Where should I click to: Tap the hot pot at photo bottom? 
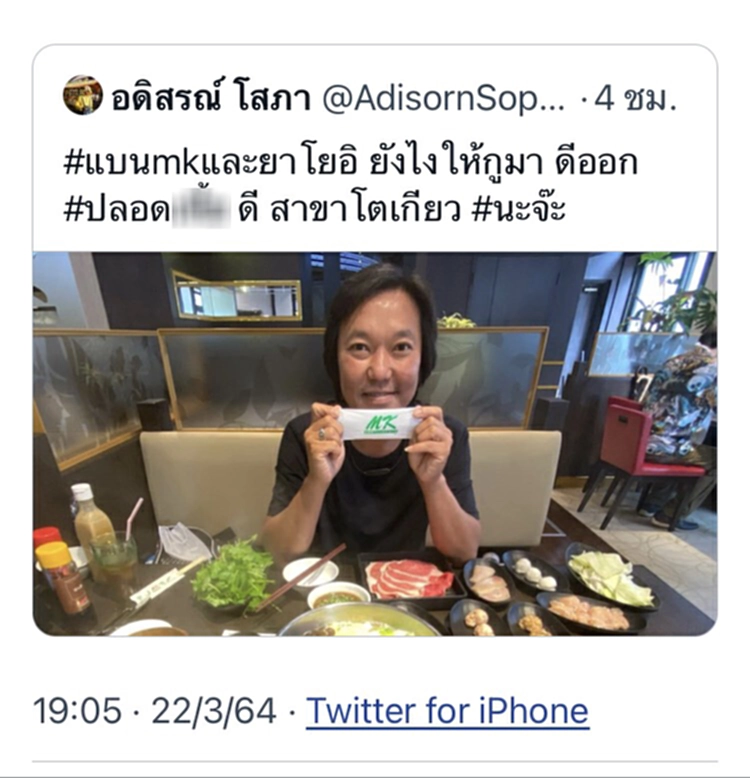(x=358, y=621)
